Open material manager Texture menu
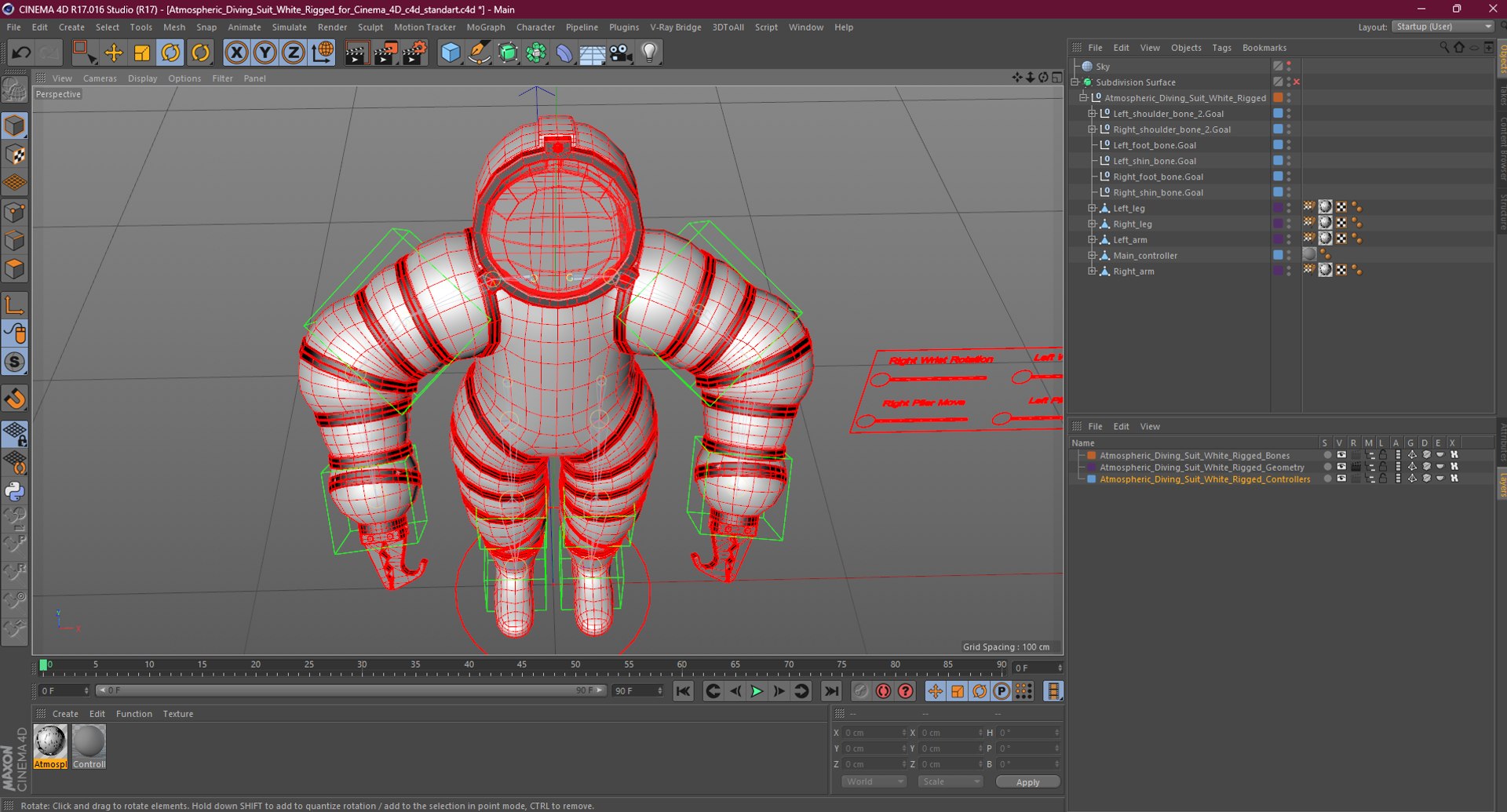1507x812 pixels. point(177,714)
